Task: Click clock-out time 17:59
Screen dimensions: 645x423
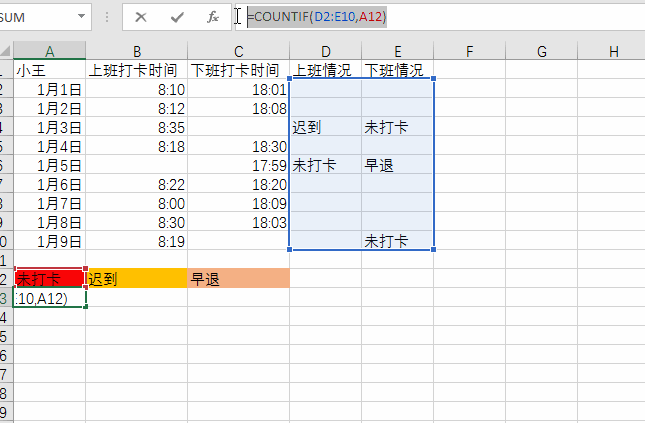Action: (239, 165)
